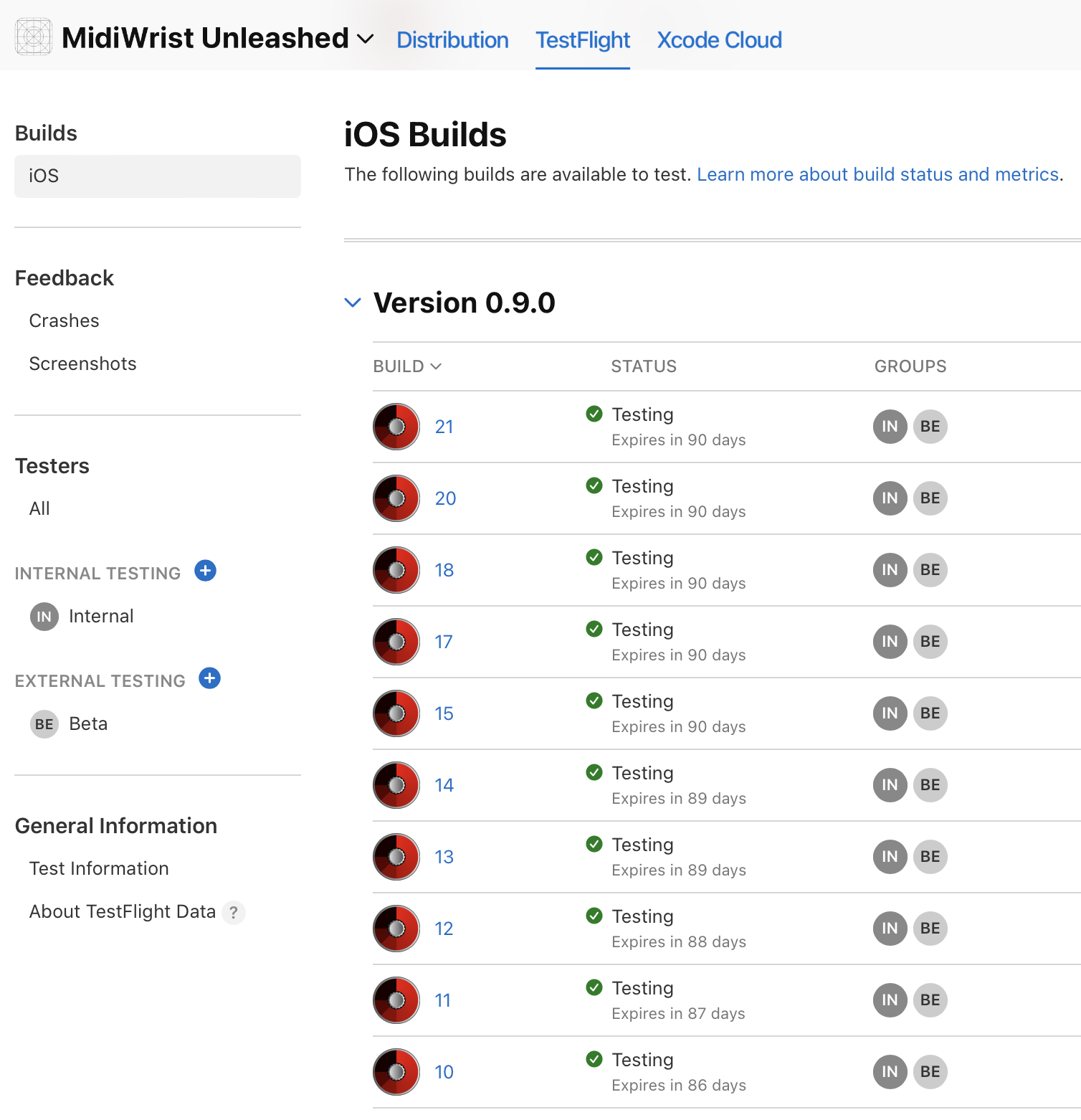Open Crashes feedback in sidebar

64,321
